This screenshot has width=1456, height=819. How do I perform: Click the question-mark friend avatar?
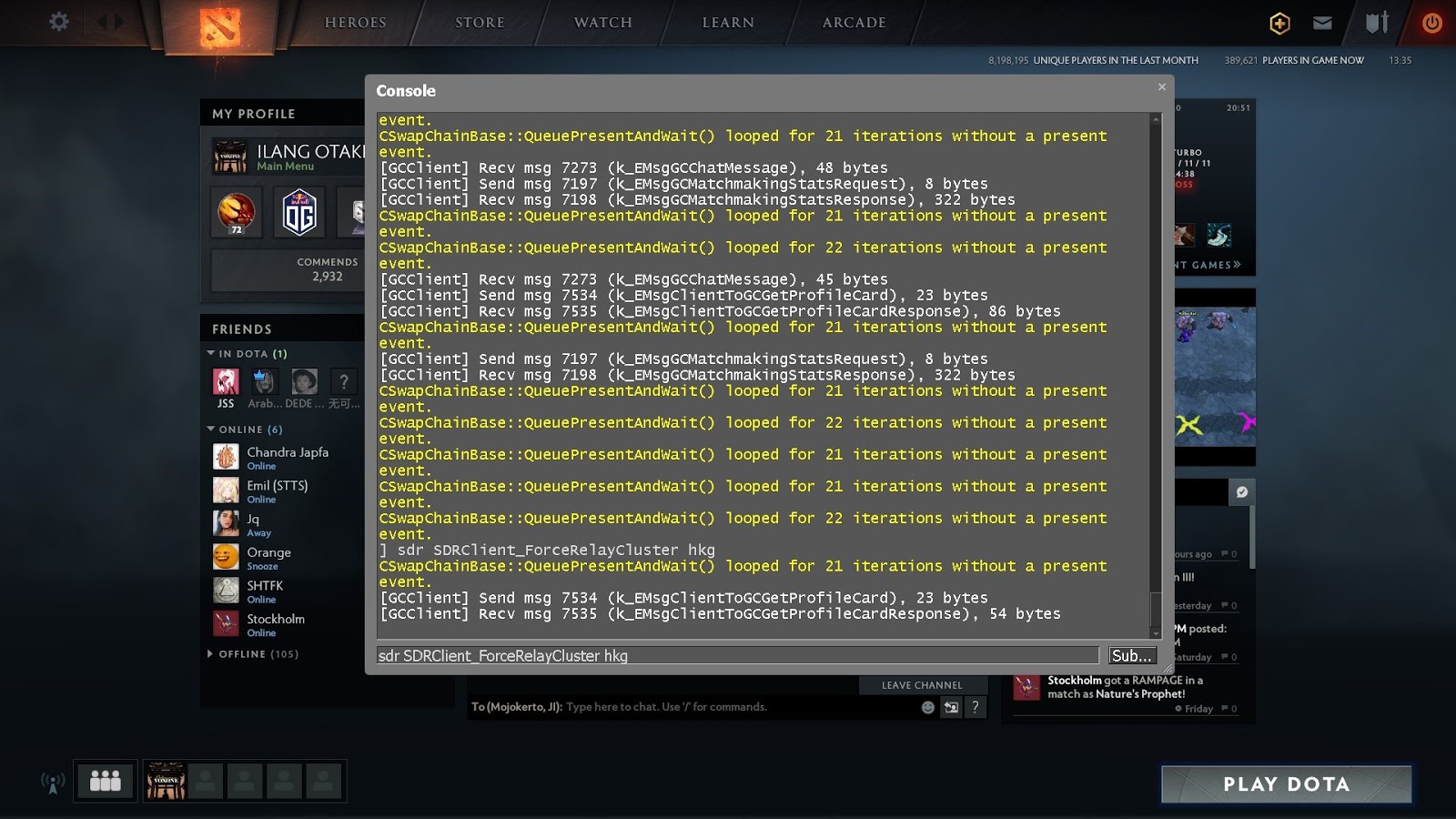coord(344,381)
